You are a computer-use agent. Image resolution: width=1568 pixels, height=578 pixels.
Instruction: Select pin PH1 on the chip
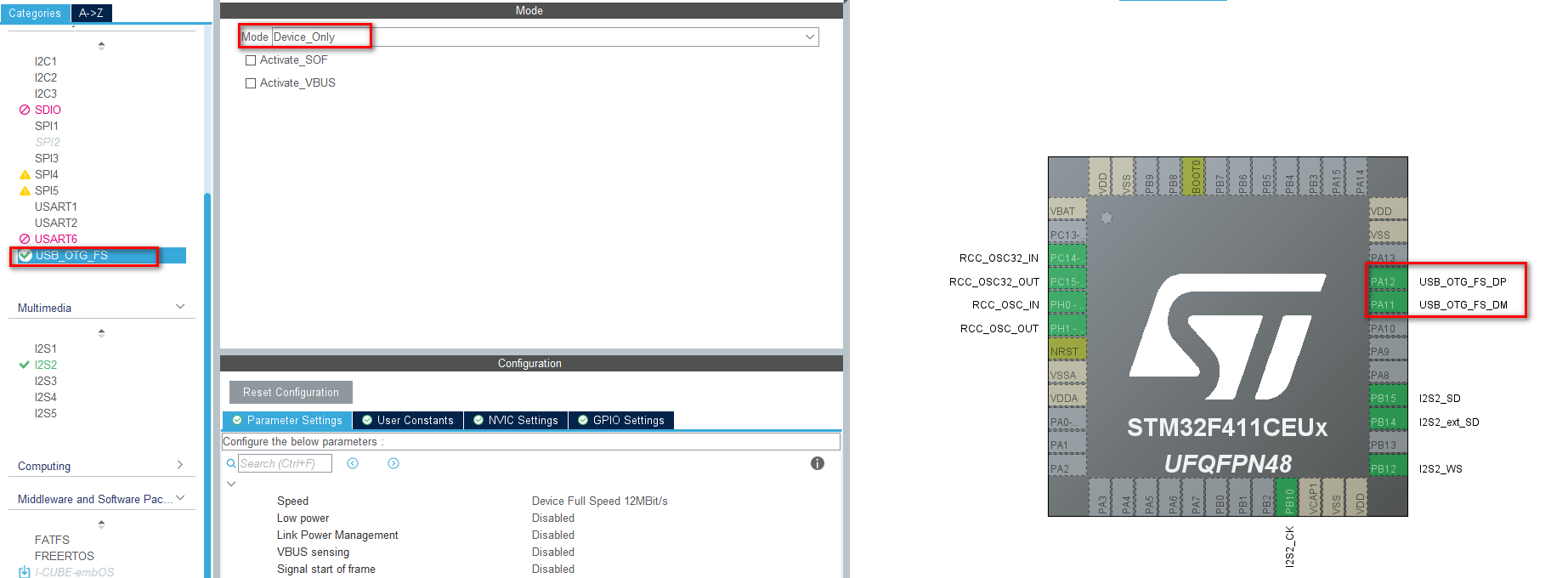pyautogui.click(x=1067, y=328)
